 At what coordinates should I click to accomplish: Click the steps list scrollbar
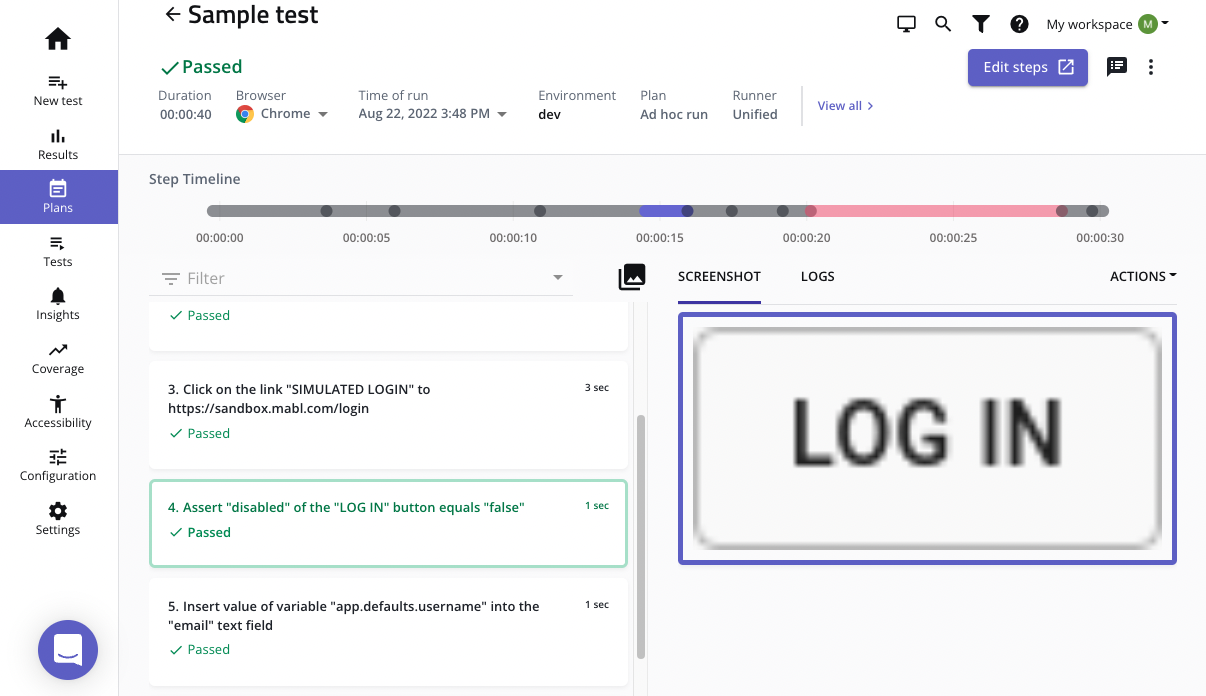click(641, 537)
